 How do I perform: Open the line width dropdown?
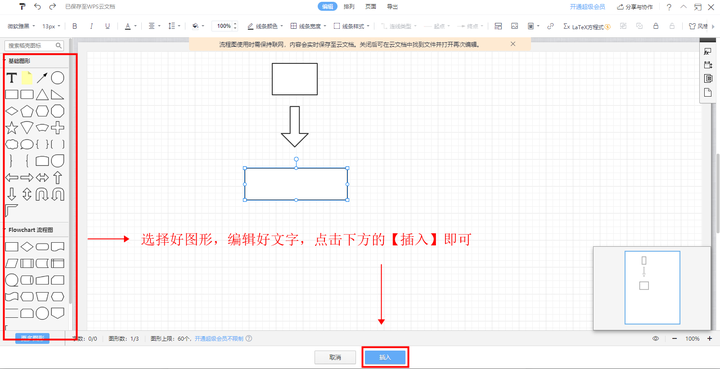tap(309, 26)
